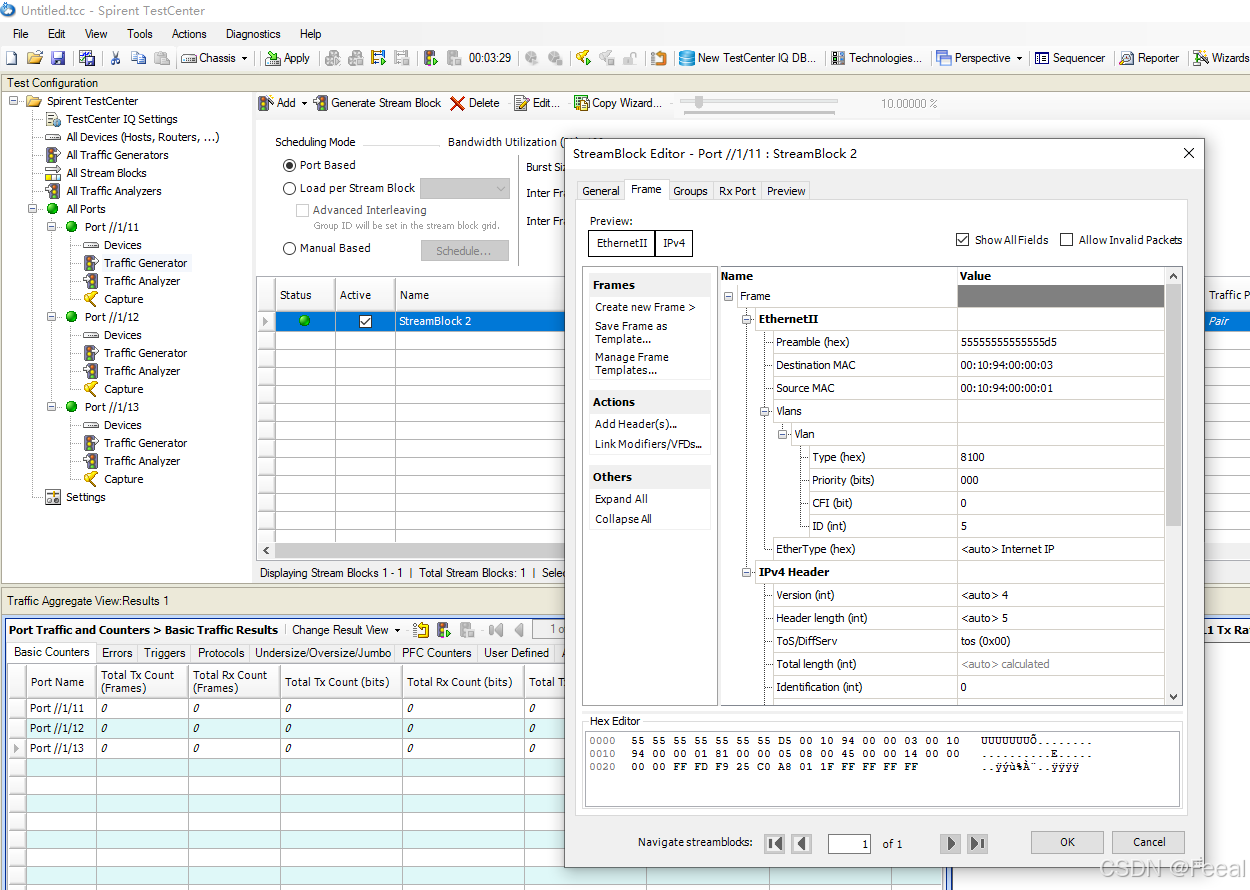Click Add Header(s)... link
This screenshot has width=1250, height=890.
tap(636, 424)
